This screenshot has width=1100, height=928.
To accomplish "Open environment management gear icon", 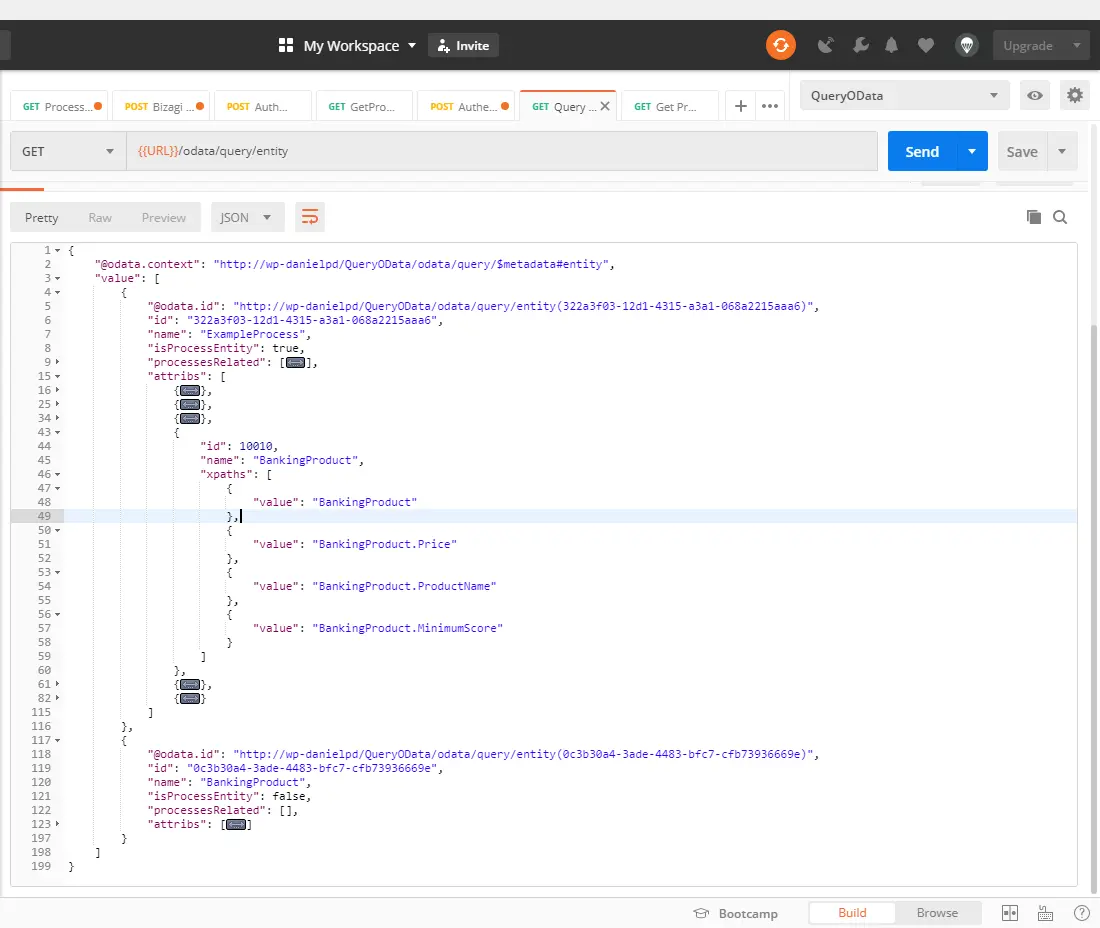I will click(1074, 95).
